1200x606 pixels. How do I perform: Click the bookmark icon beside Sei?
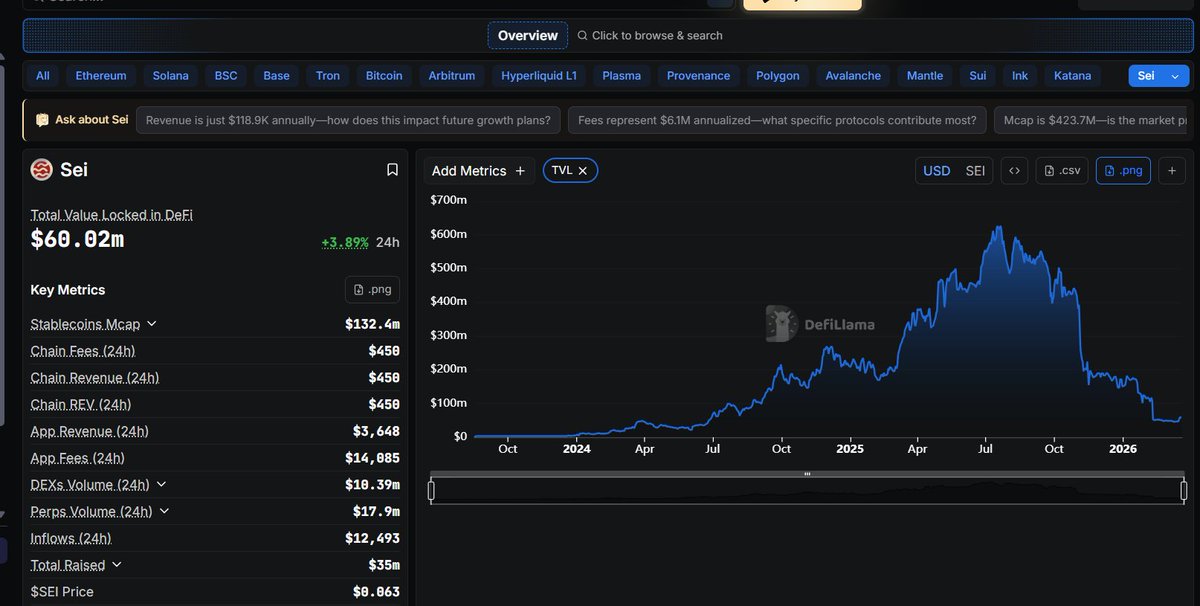[392, 170]
